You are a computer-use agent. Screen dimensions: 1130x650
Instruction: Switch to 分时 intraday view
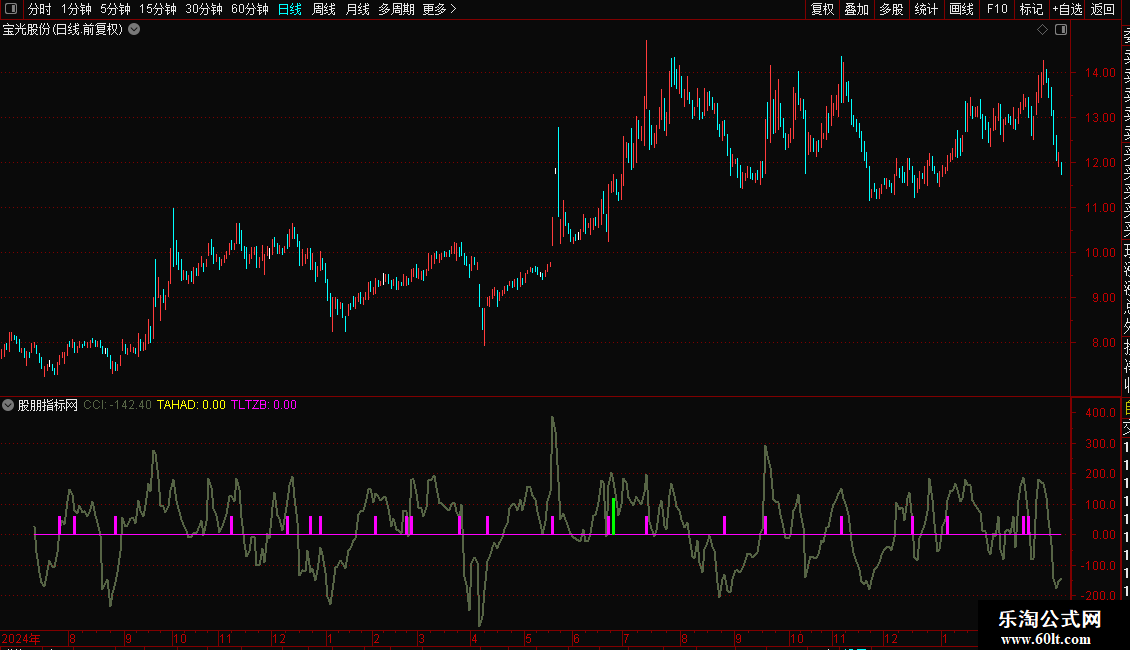[x=40, y=9]
